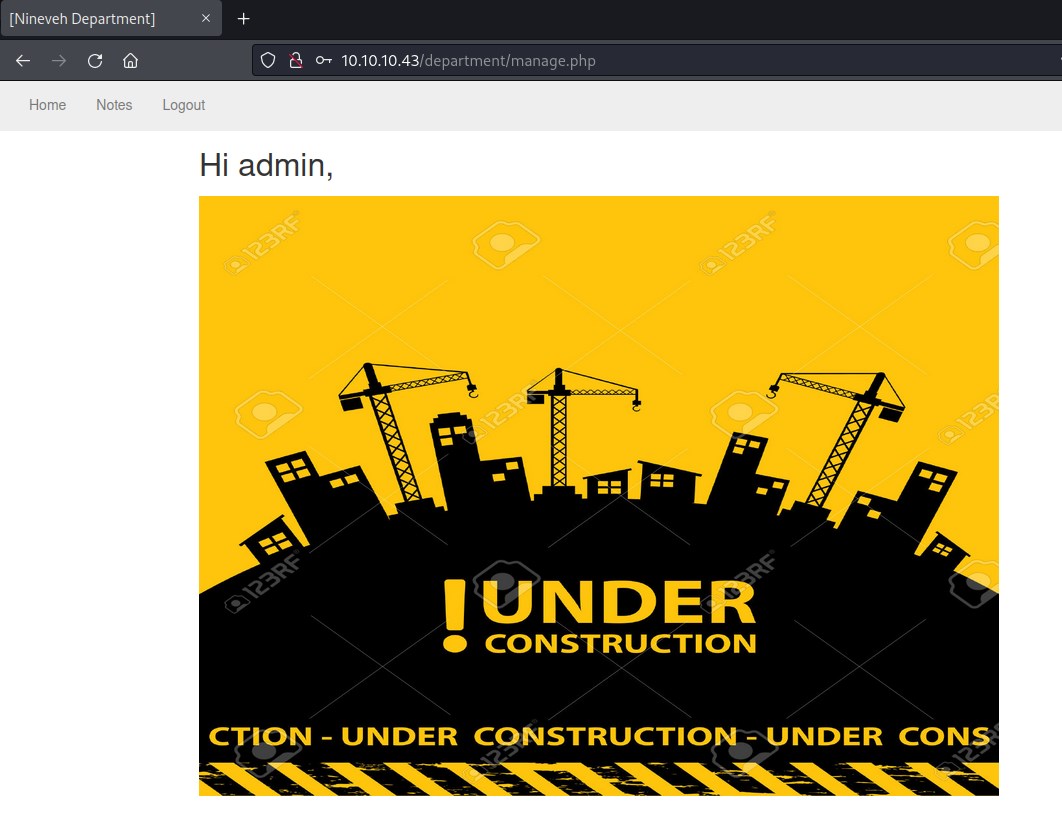Go back to the previous page
Image resolution: width=1062 pixels, height=836 pixels.
(23, 61)
